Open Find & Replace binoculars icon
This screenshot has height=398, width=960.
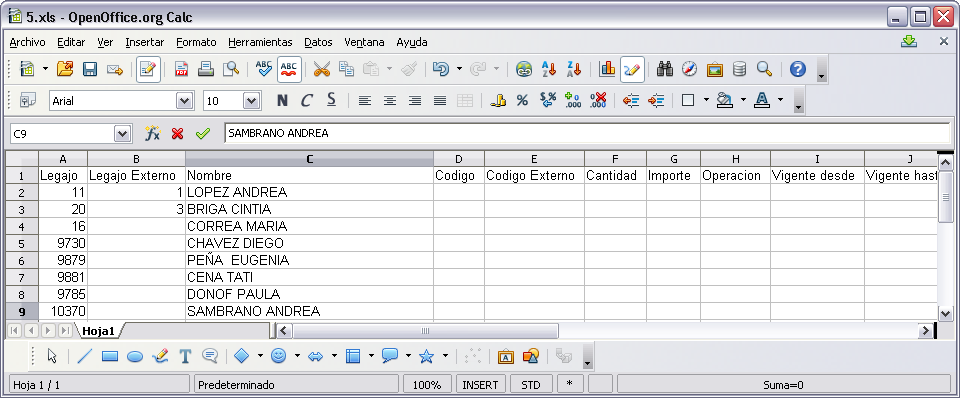point(665,69)
